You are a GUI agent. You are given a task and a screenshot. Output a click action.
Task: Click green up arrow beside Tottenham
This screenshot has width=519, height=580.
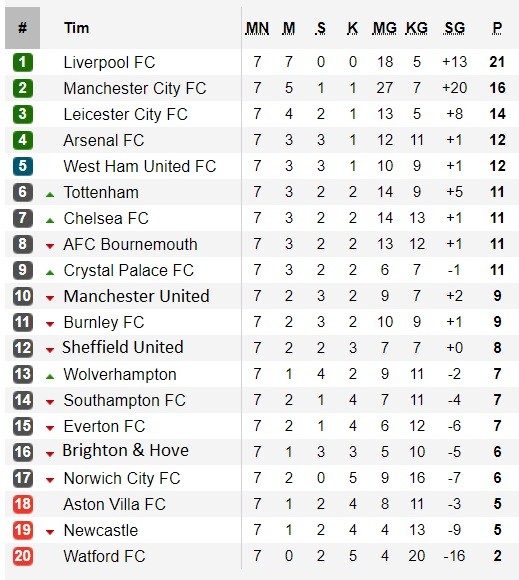(50, 195)
